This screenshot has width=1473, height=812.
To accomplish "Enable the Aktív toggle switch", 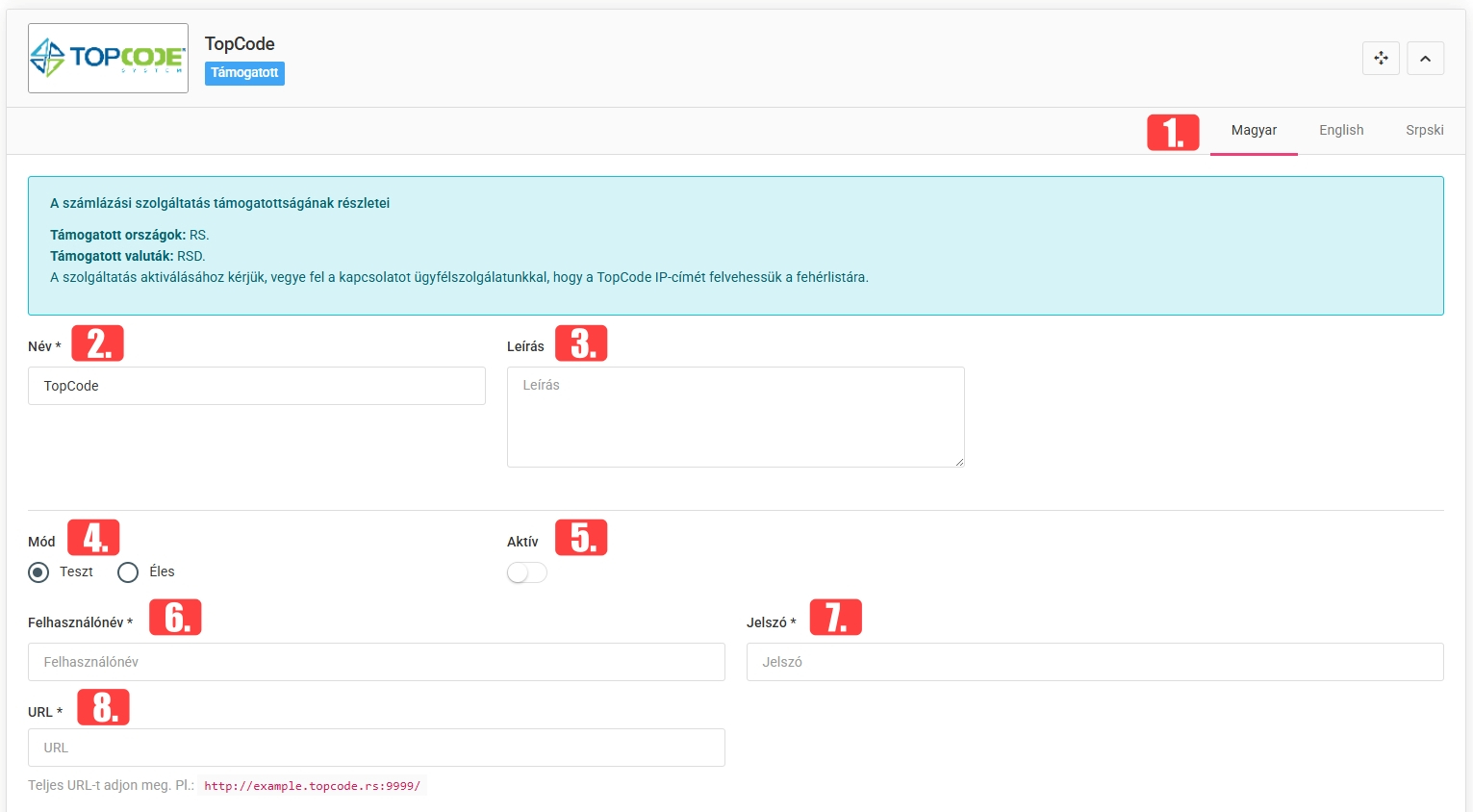I will [x=526, y=572].
